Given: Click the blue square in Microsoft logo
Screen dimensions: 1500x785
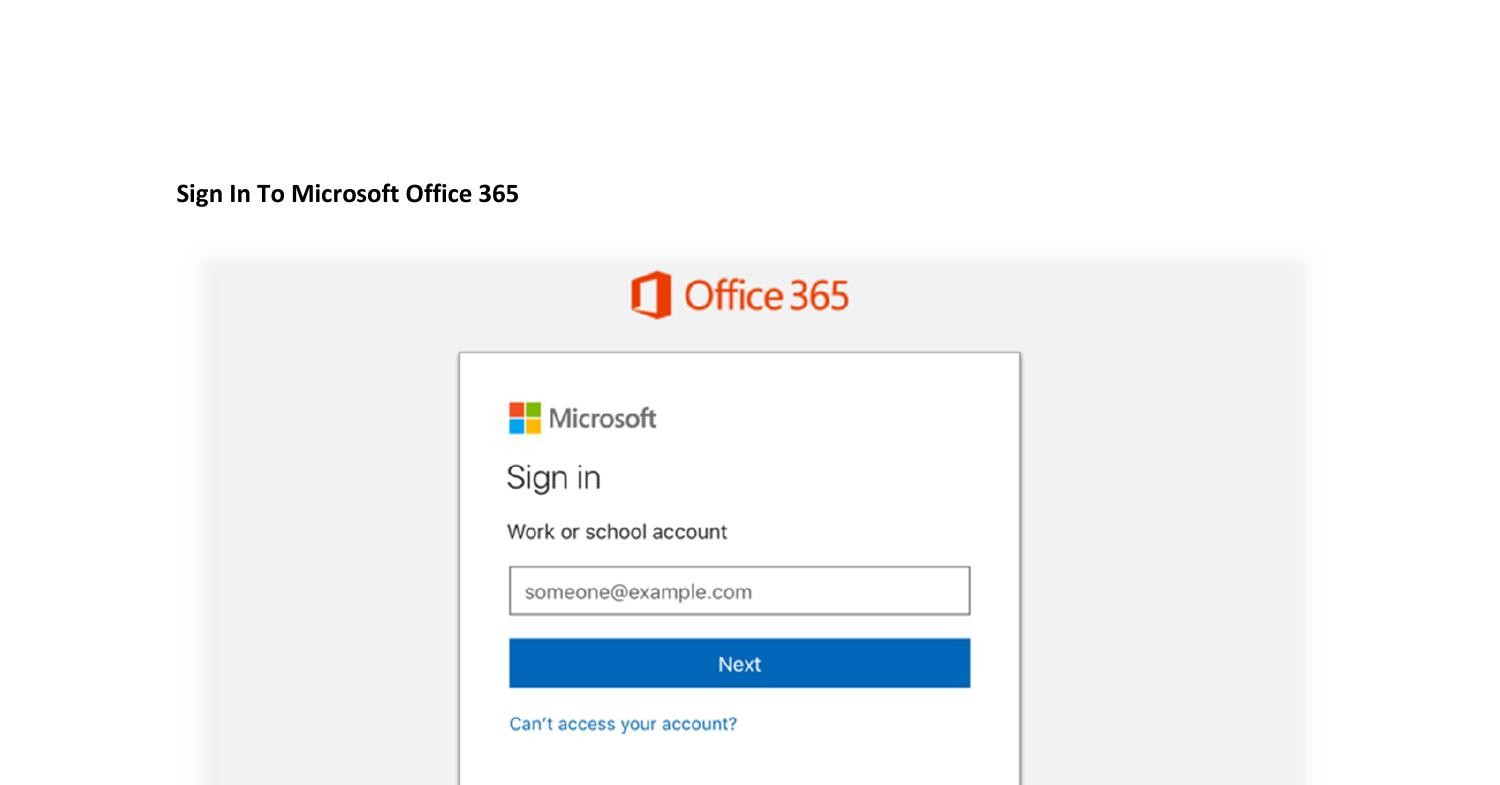Looking at the screenshot, I should point(517,426).
